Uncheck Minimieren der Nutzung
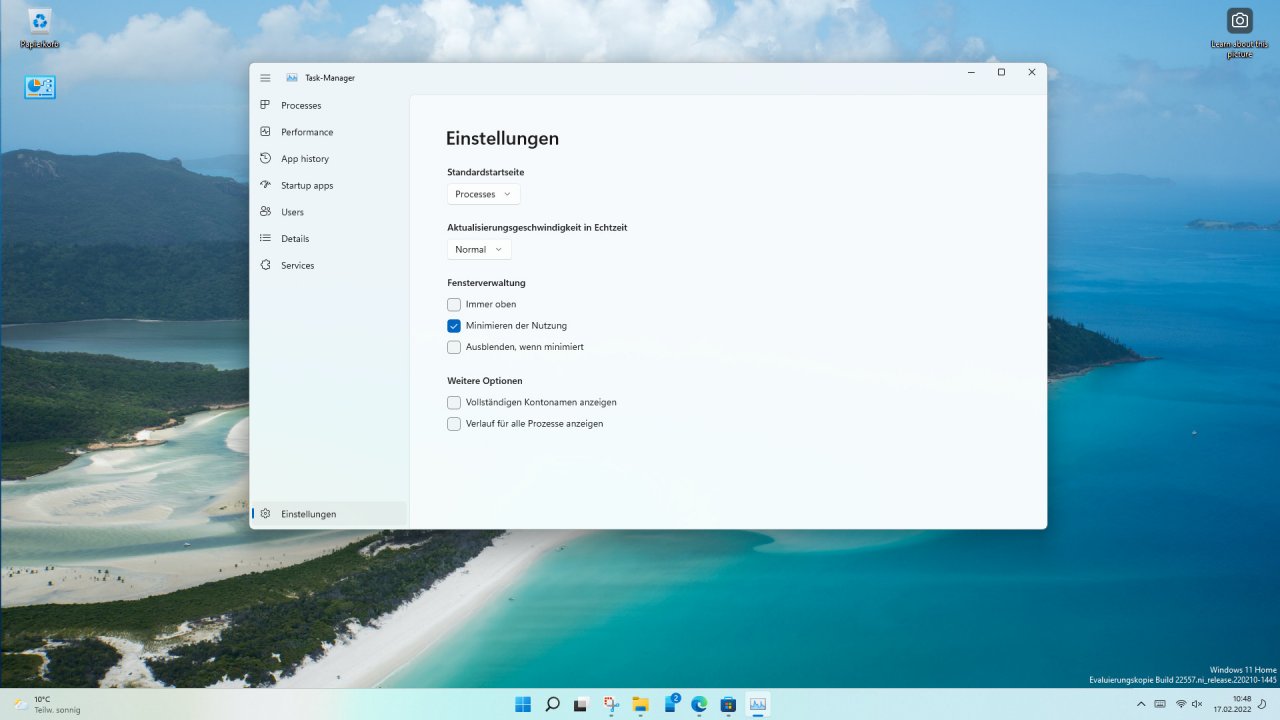Viewport: 1280px width, 720px height. pyautogui.click(x=454, y=325)
